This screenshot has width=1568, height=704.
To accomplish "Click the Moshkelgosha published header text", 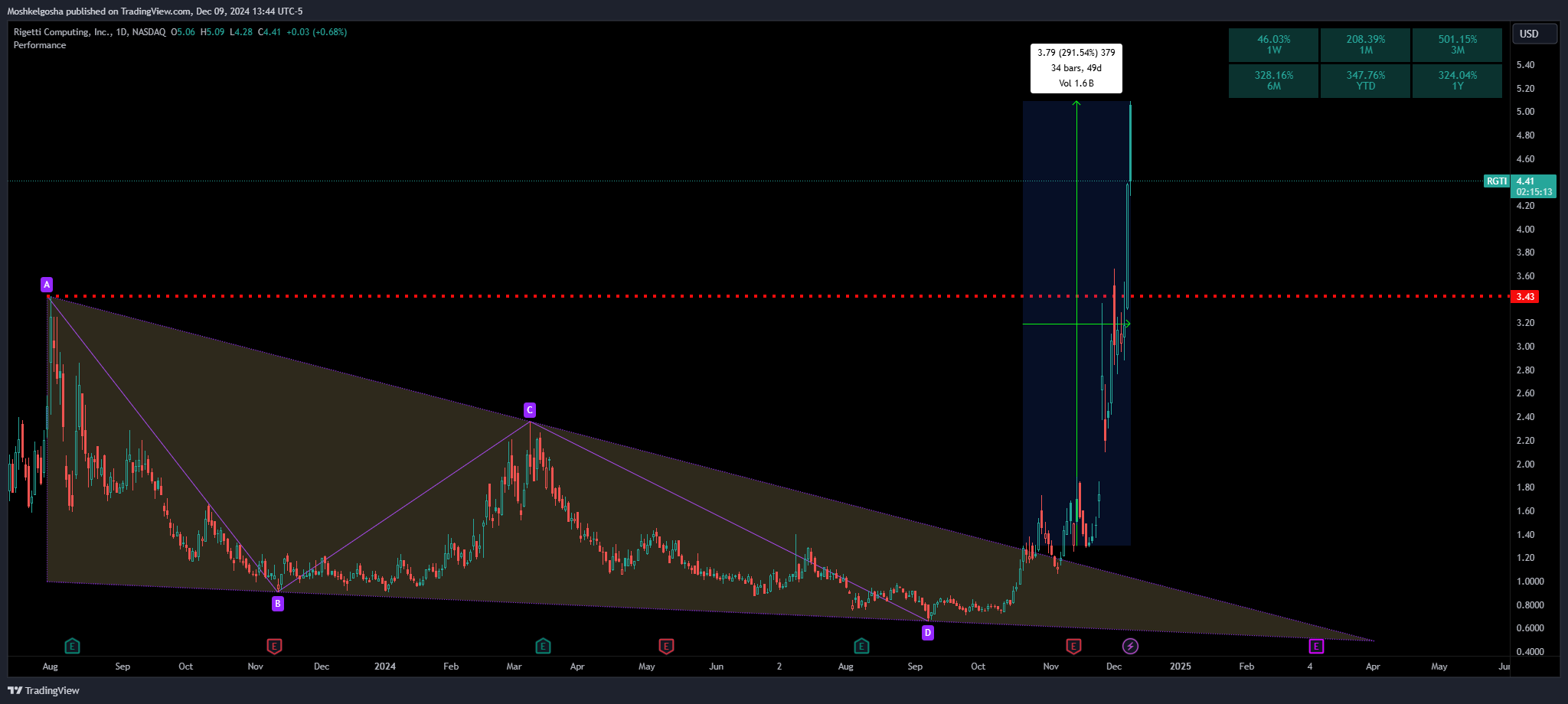I will 155,11.
